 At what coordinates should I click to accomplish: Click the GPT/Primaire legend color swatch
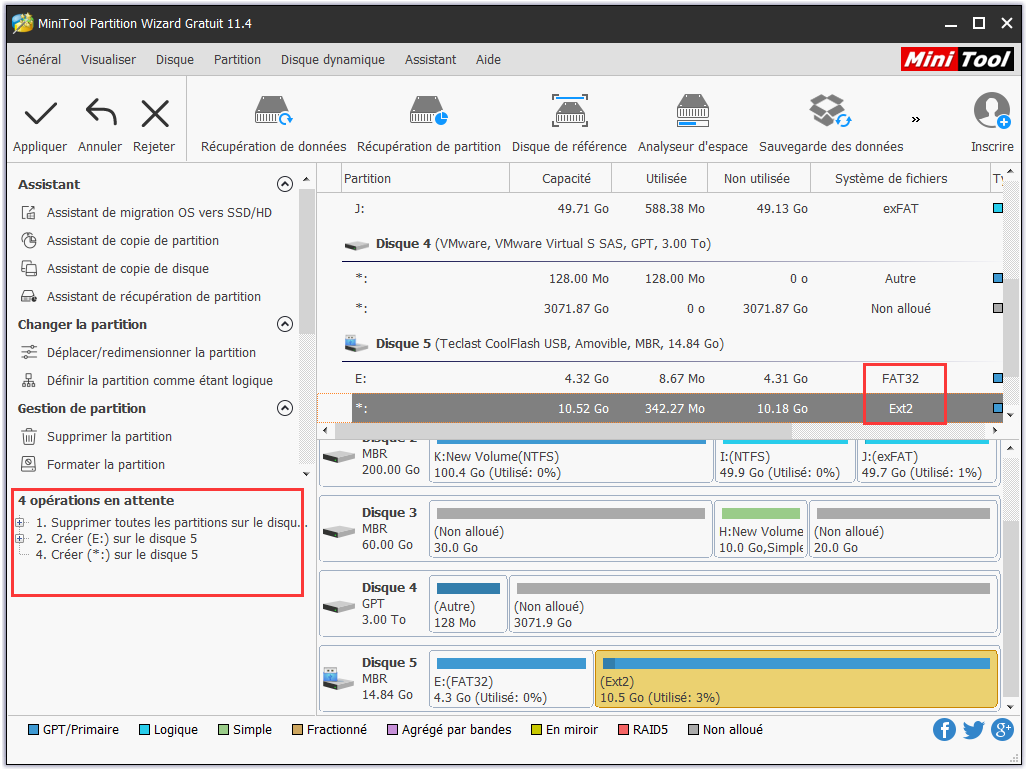[x=33, y=730]
